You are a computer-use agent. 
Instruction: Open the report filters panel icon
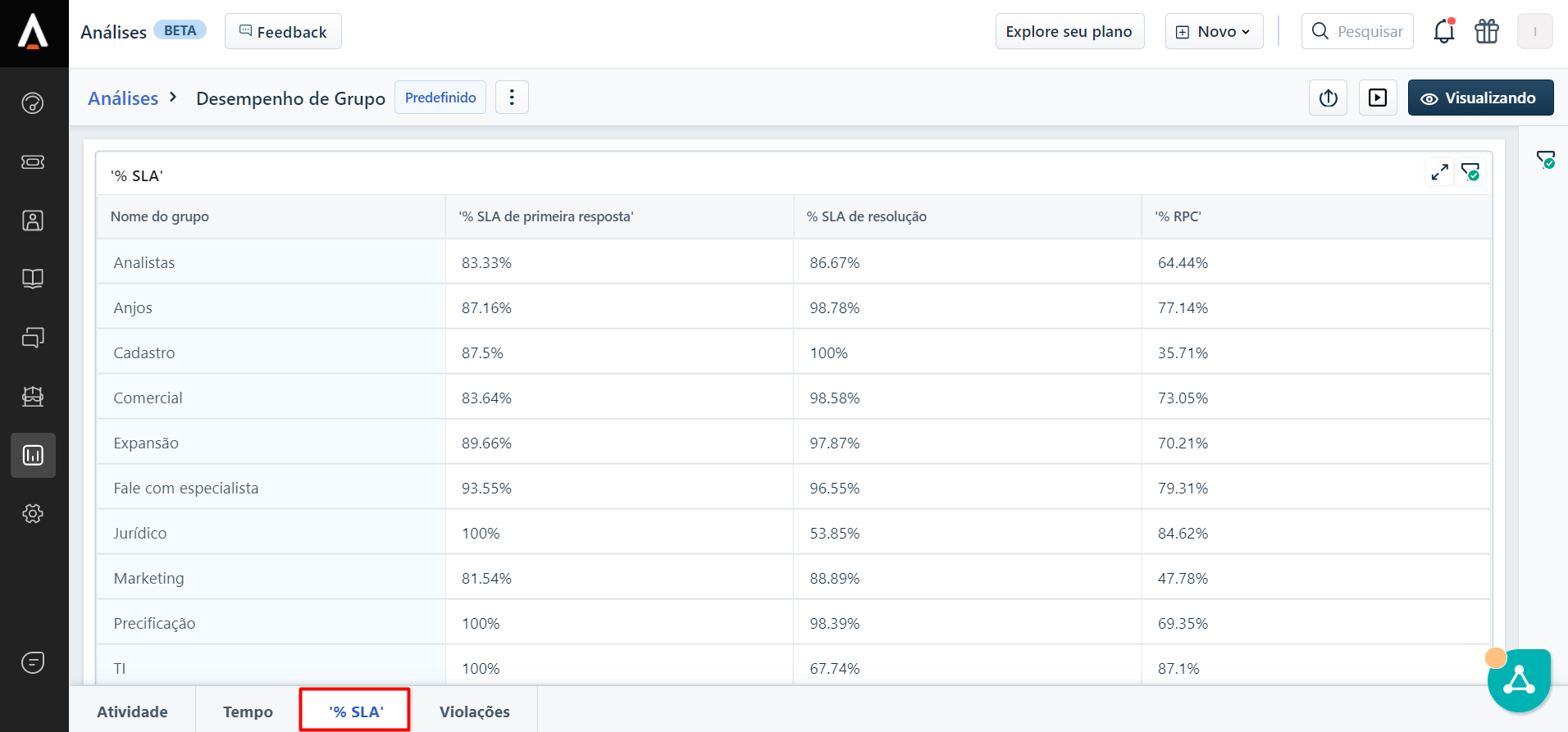(x=1545, y=160)
